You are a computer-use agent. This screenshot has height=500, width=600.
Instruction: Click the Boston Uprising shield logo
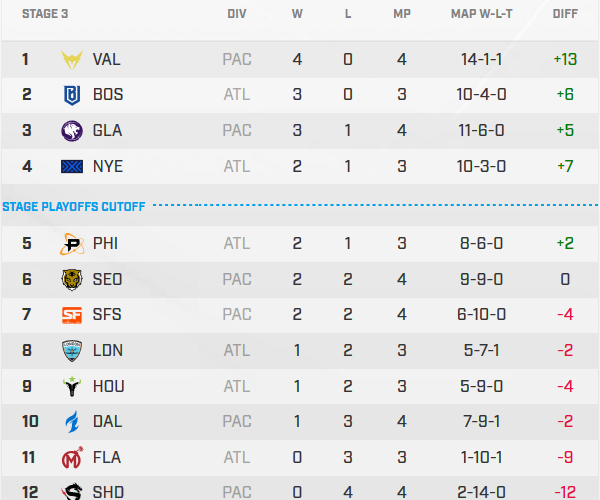pos(72,95)
